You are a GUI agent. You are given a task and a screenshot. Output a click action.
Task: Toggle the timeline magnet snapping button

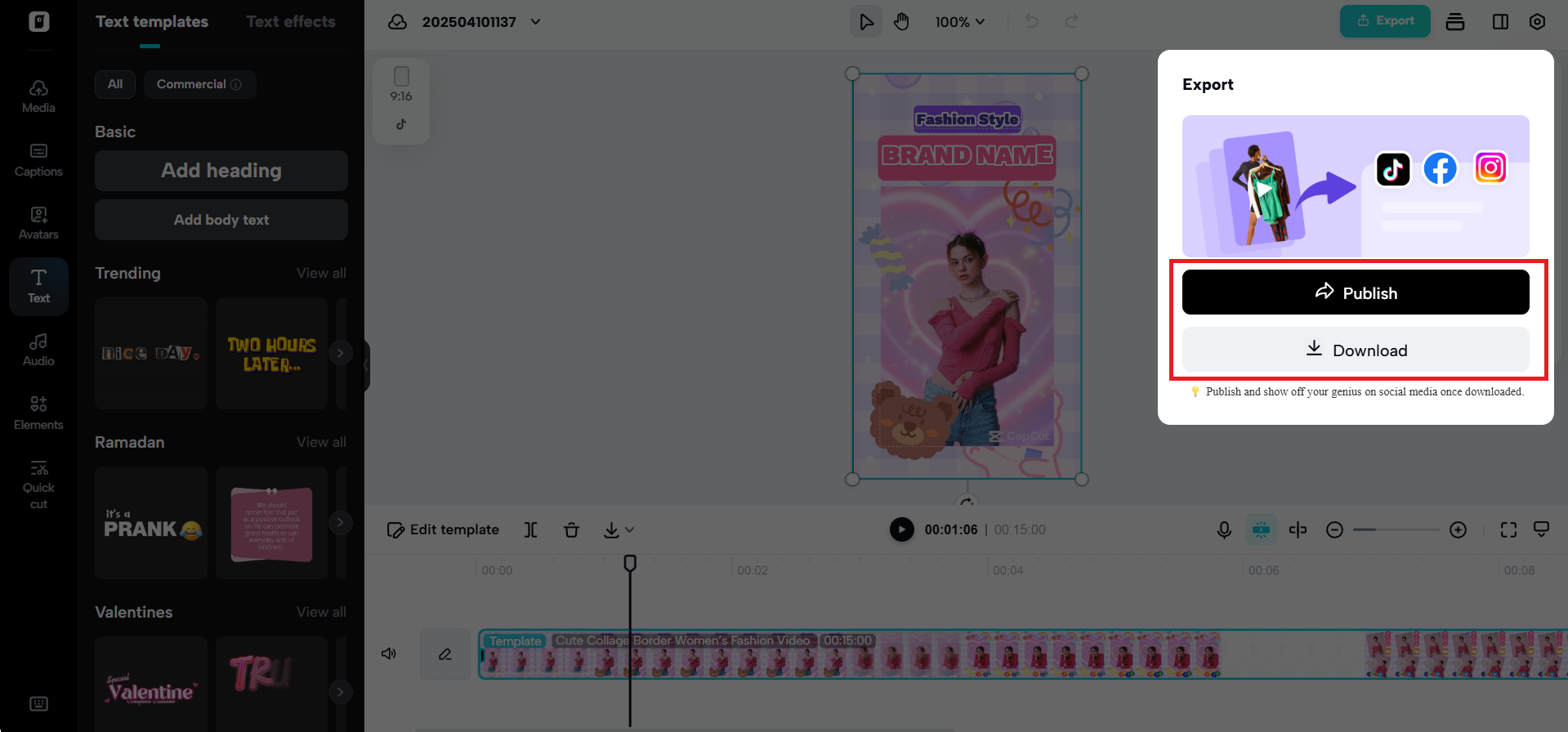click(1261, 530)
